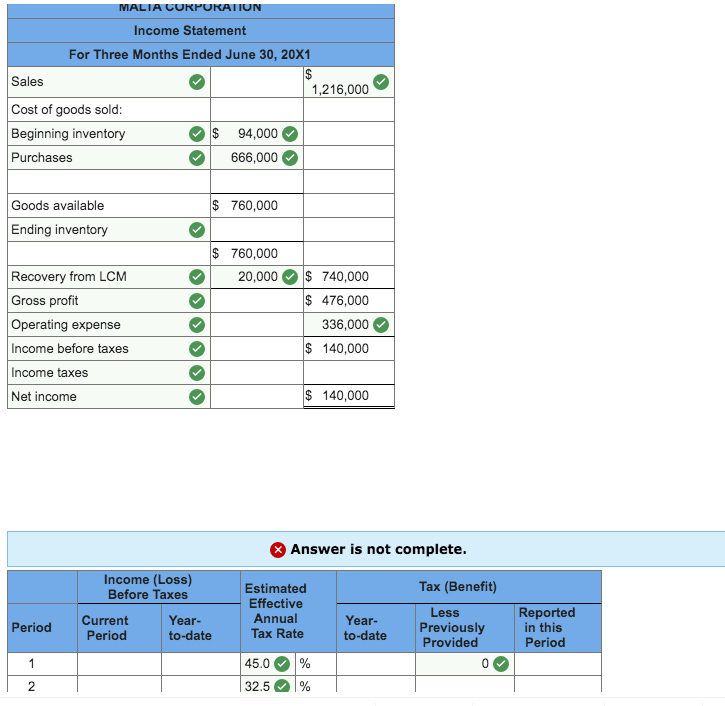Click checkmark next to 0 previously provided
725x706 pixels.
501,664
